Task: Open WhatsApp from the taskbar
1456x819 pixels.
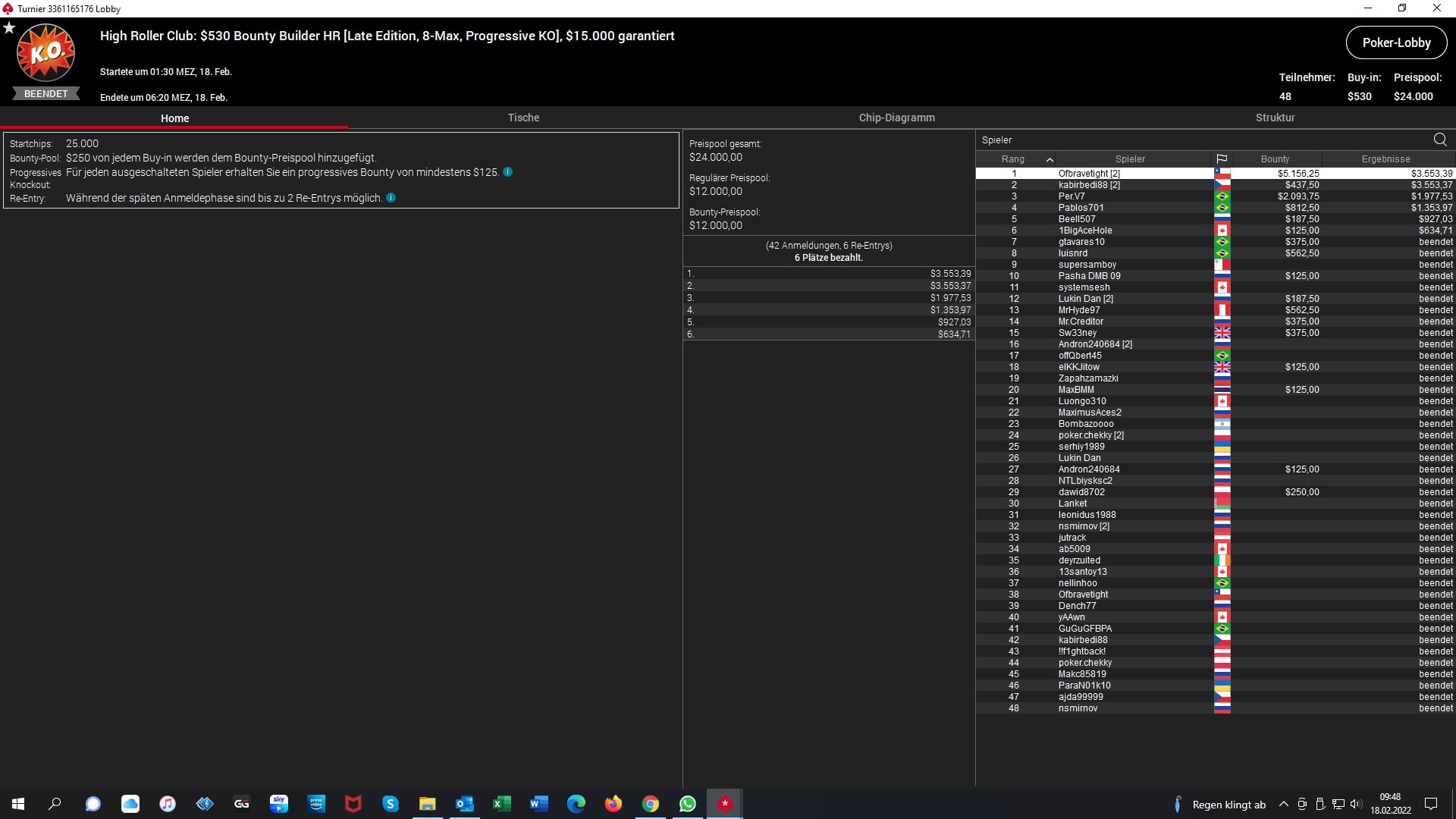Action: 688,804
